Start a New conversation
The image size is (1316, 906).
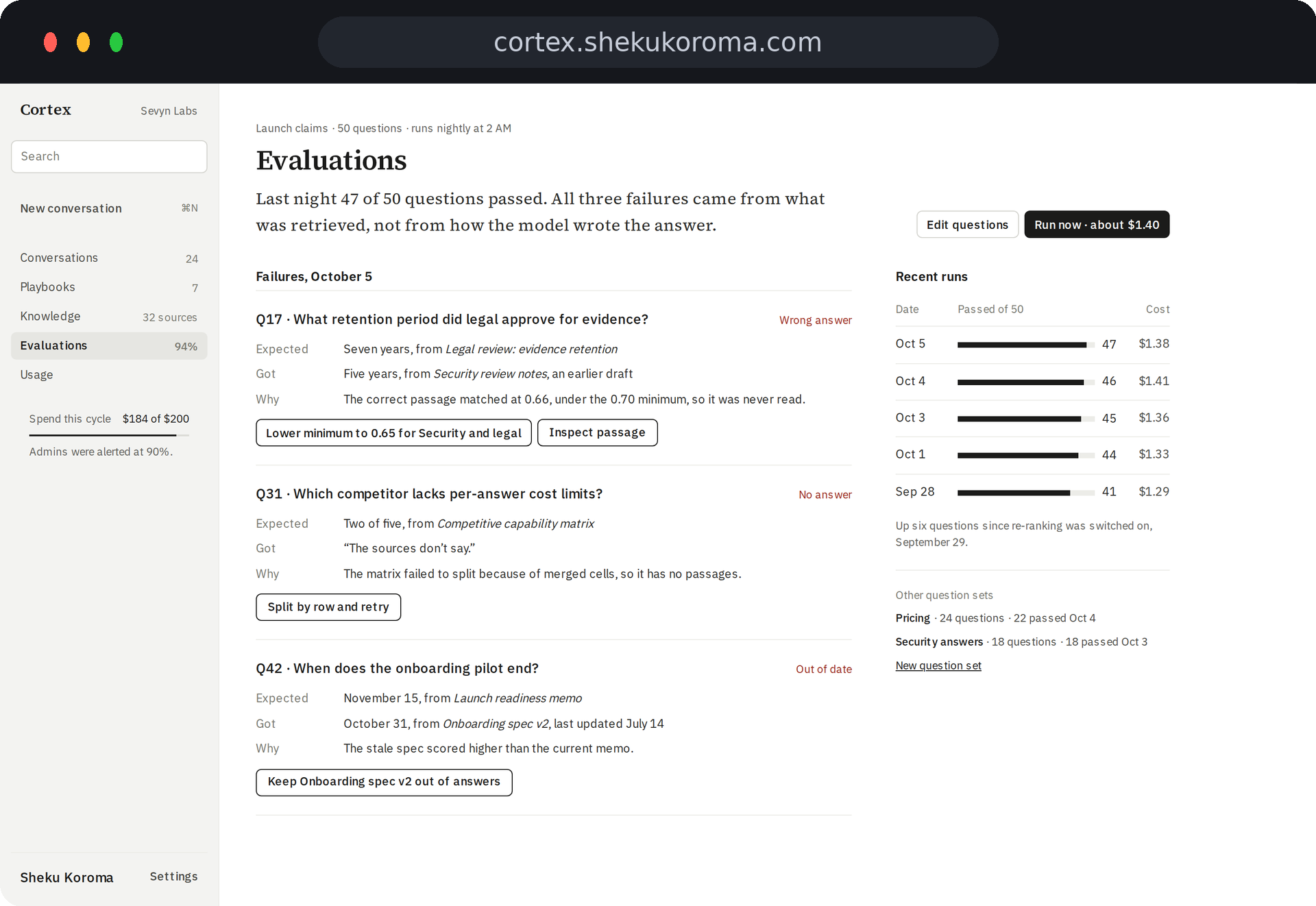[x=109, y=208]
